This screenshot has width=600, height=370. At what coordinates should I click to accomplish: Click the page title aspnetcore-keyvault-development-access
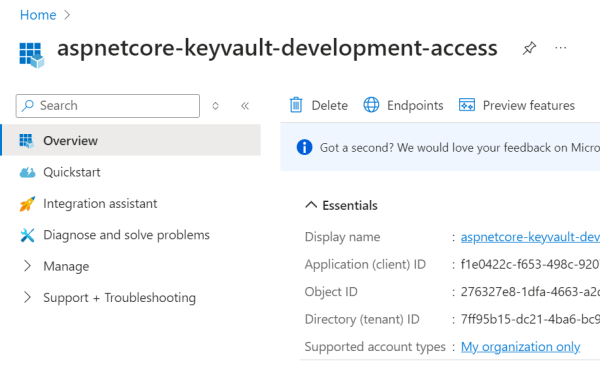pos(277,48)
